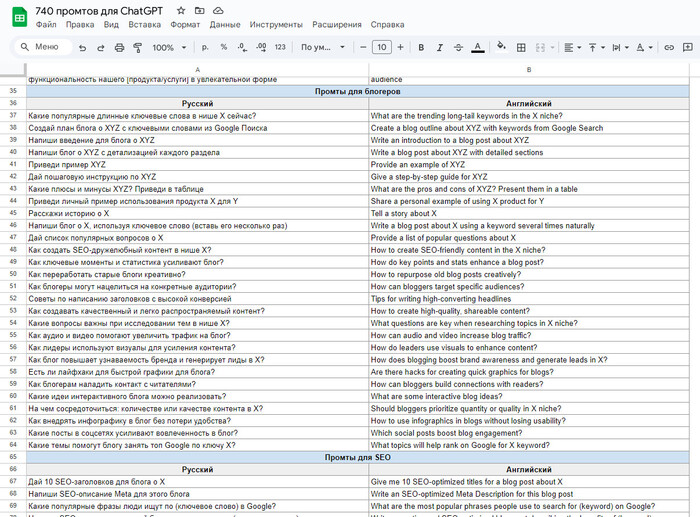
Task: Open the borders tool
Action: [x=519, y=47]
